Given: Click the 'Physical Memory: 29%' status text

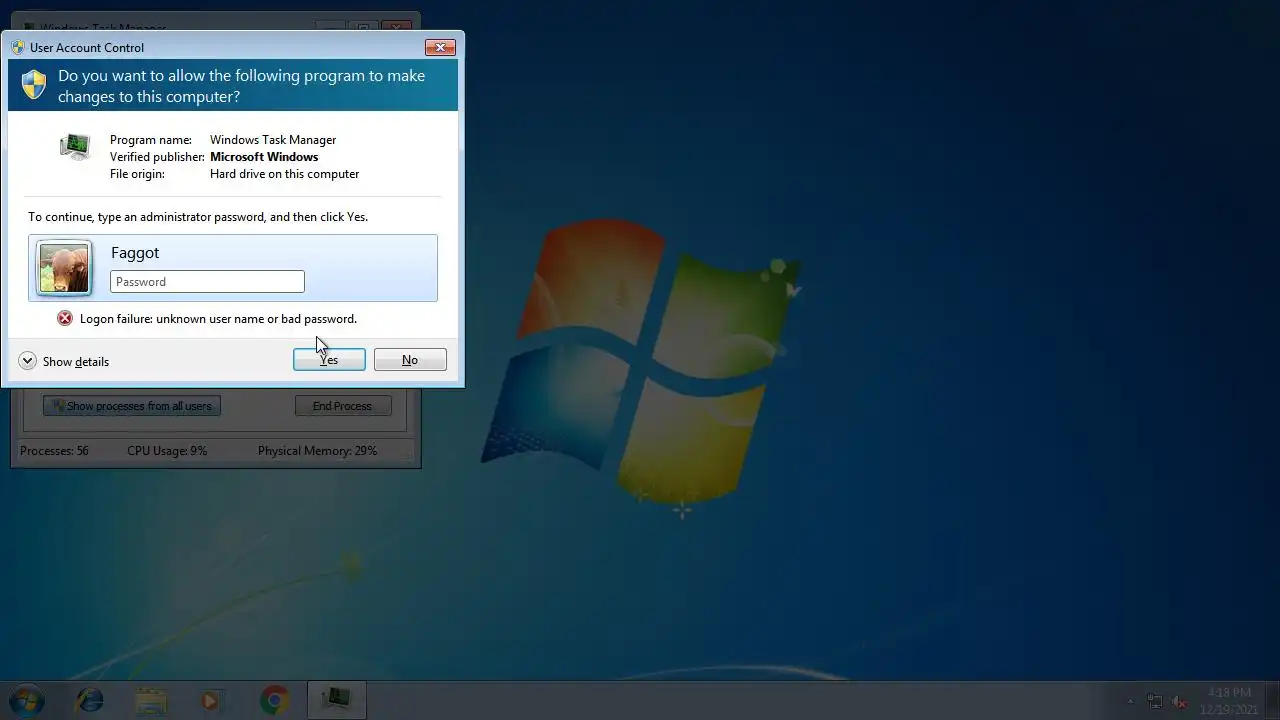Looking at the screenshot, I should (317, 451).
